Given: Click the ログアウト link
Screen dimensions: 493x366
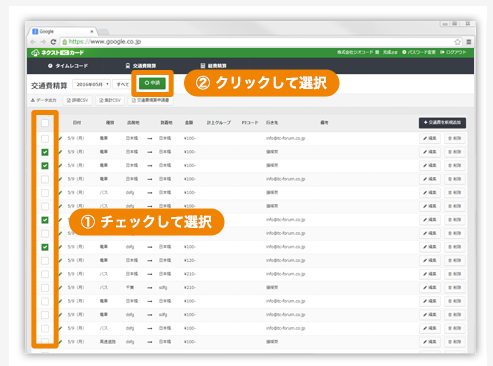Looking at the screenshot, I should point(453,52).
